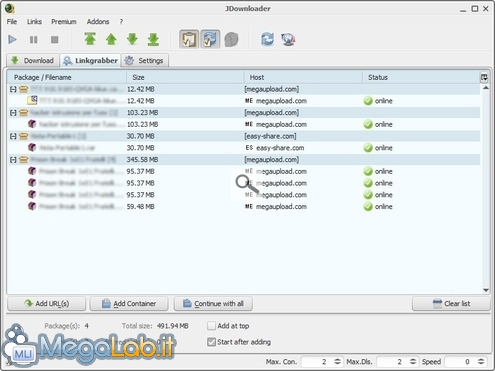Screen dimensions: 495x371
Task: Open the Links menu
Action: [x=34, y=22]
